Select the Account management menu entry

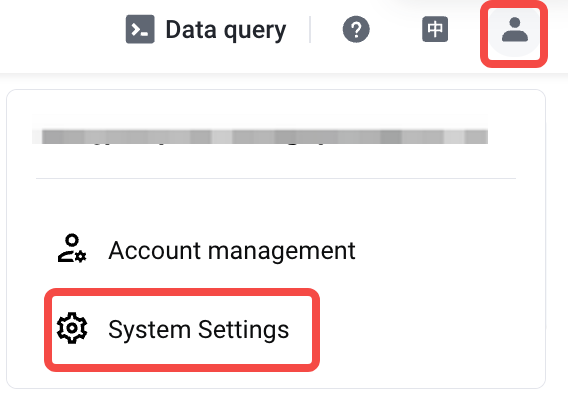[206, 250]
